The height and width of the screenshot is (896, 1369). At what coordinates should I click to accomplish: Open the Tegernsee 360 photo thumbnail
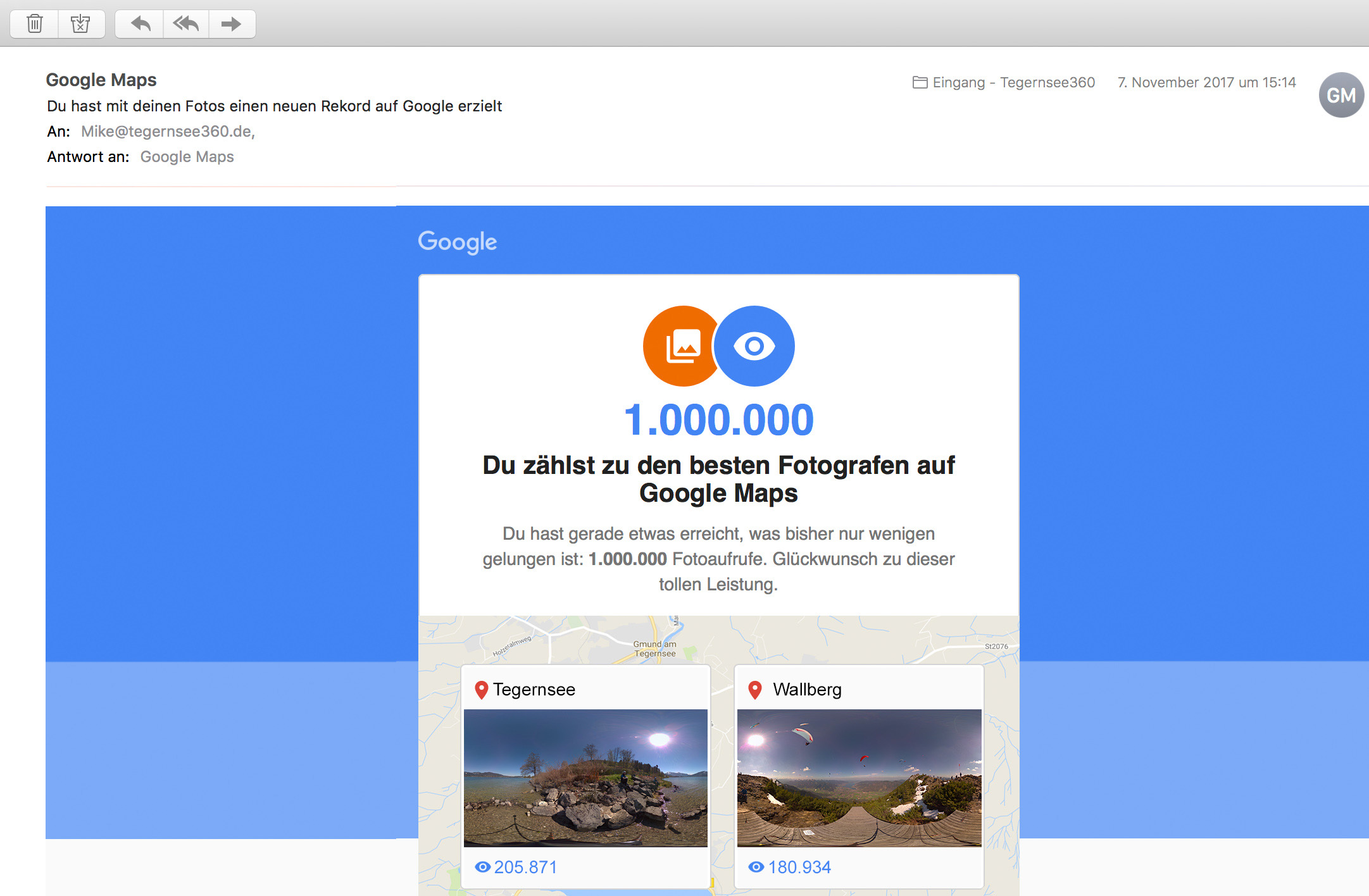point(585,778)
